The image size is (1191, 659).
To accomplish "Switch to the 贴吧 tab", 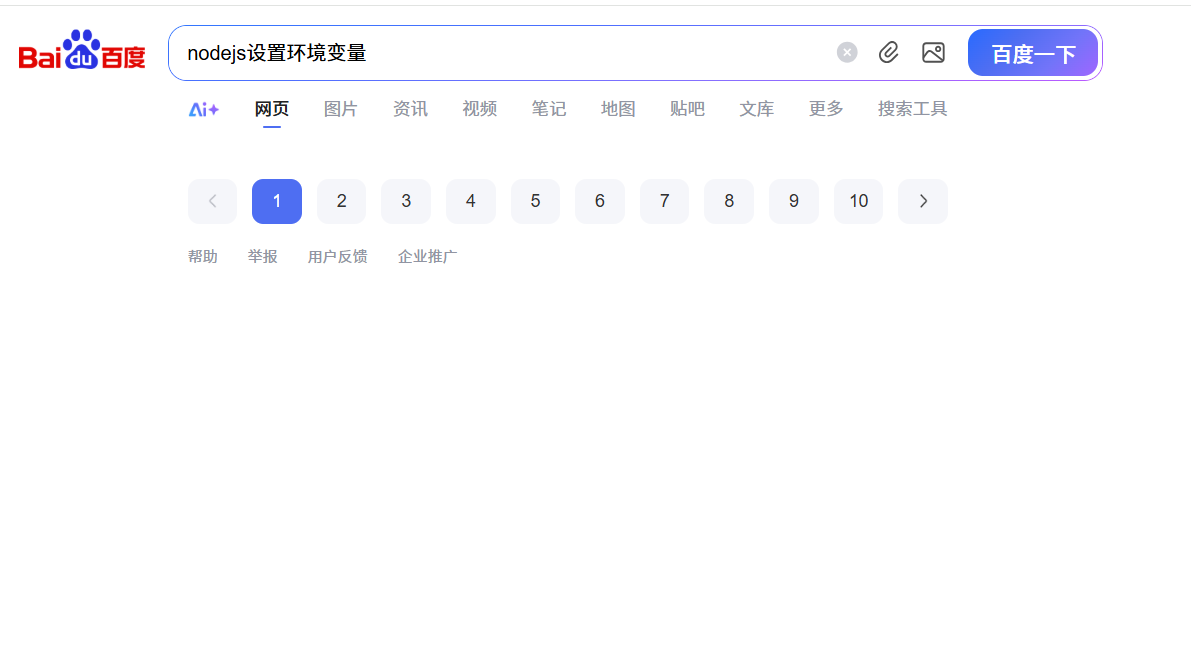I will pyautogui.click(x=687, y=109).
